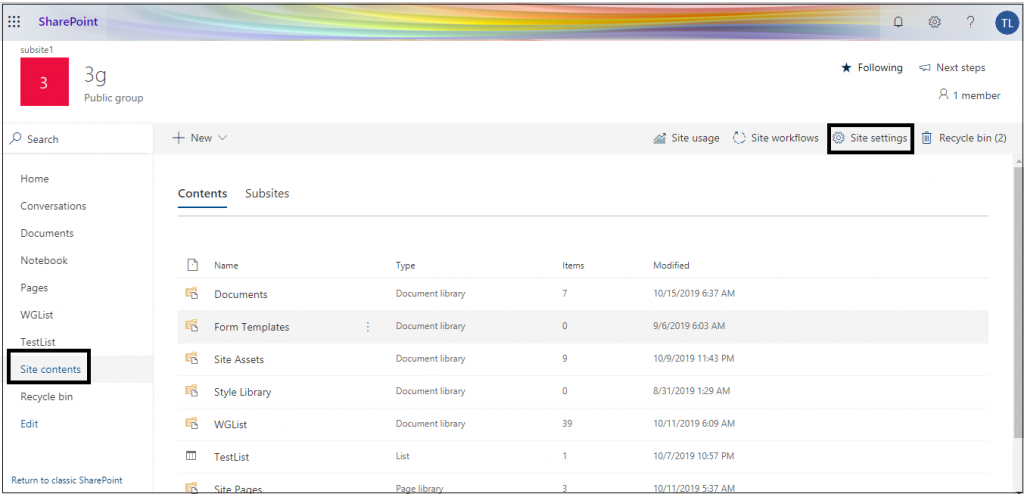Open the Site Assets library name

(x=239, y=359)
